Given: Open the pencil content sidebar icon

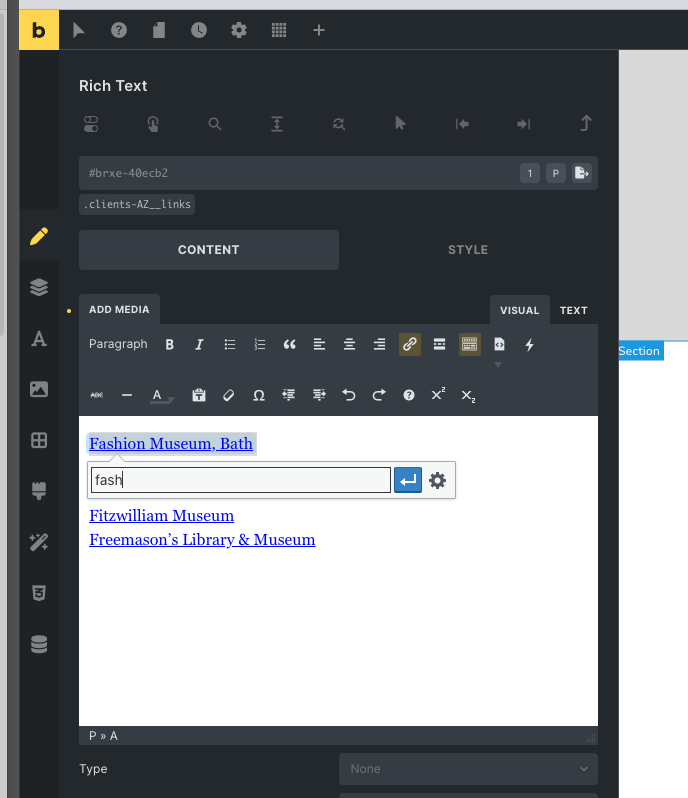Looking at the screenshot, I should (39, 236).
